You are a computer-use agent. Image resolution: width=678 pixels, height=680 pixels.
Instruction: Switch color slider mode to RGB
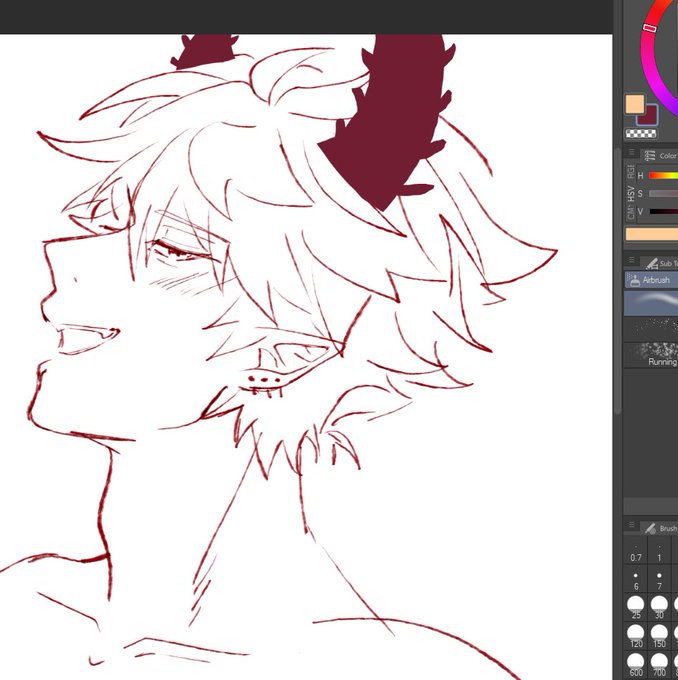(x=631, y=172)
